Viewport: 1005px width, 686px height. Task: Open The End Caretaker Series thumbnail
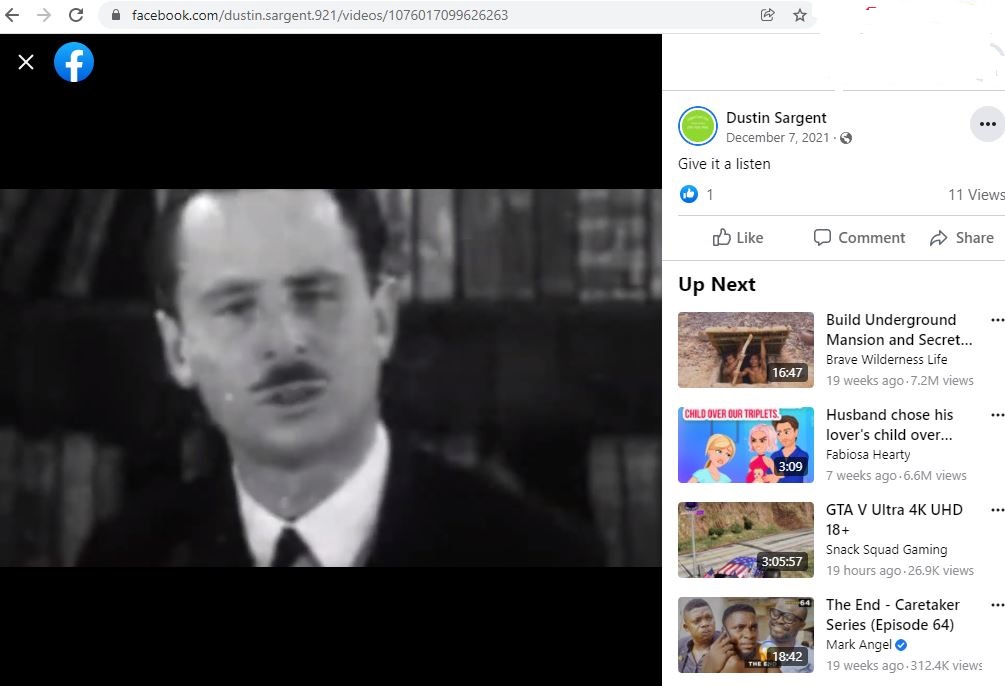click(746, 635)
